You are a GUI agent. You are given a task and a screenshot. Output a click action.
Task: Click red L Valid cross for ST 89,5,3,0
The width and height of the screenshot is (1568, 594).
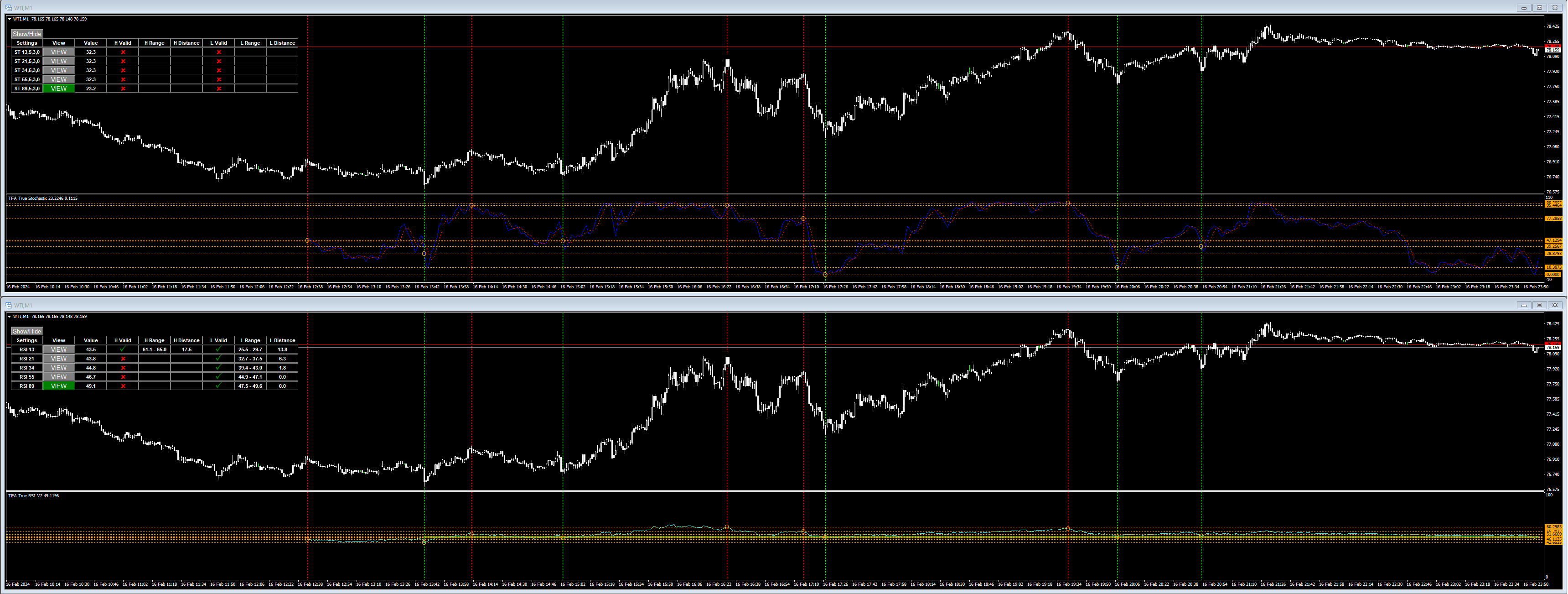[218, 89]
